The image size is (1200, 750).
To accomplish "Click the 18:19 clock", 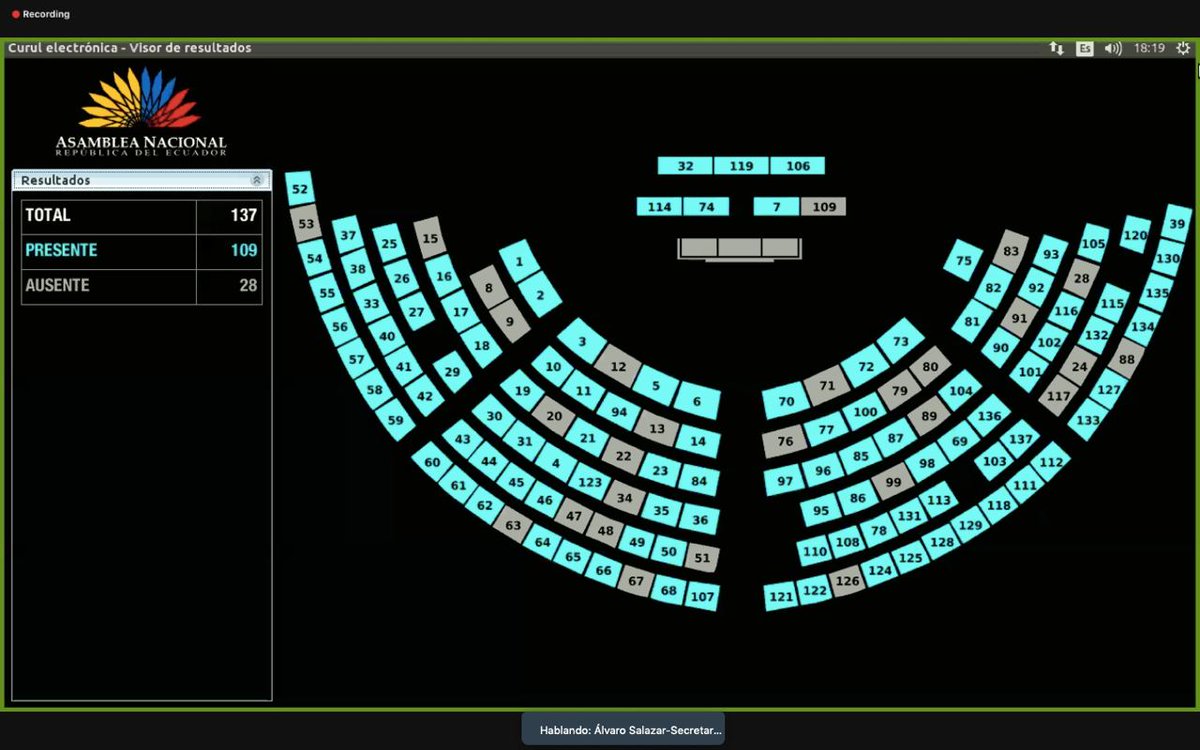I will click(x=1149, y=48).
